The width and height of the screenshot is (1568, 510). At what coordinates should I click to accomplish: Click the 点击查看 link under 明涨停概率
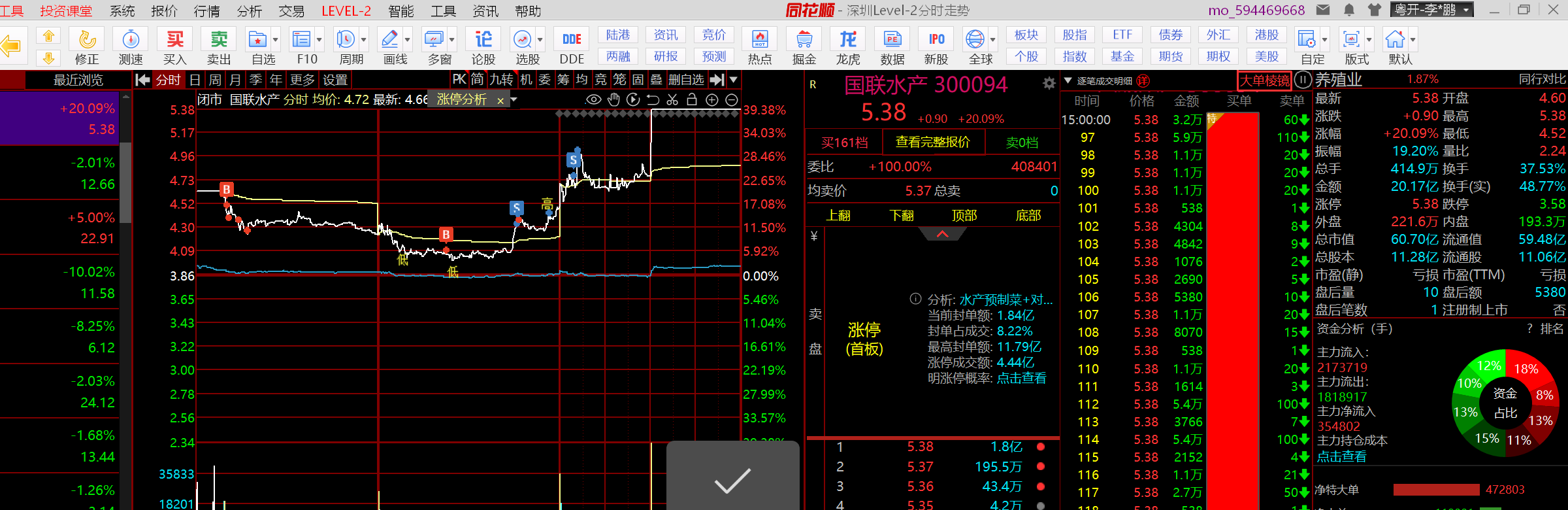pyautogui.click(x=1021, y=378)
